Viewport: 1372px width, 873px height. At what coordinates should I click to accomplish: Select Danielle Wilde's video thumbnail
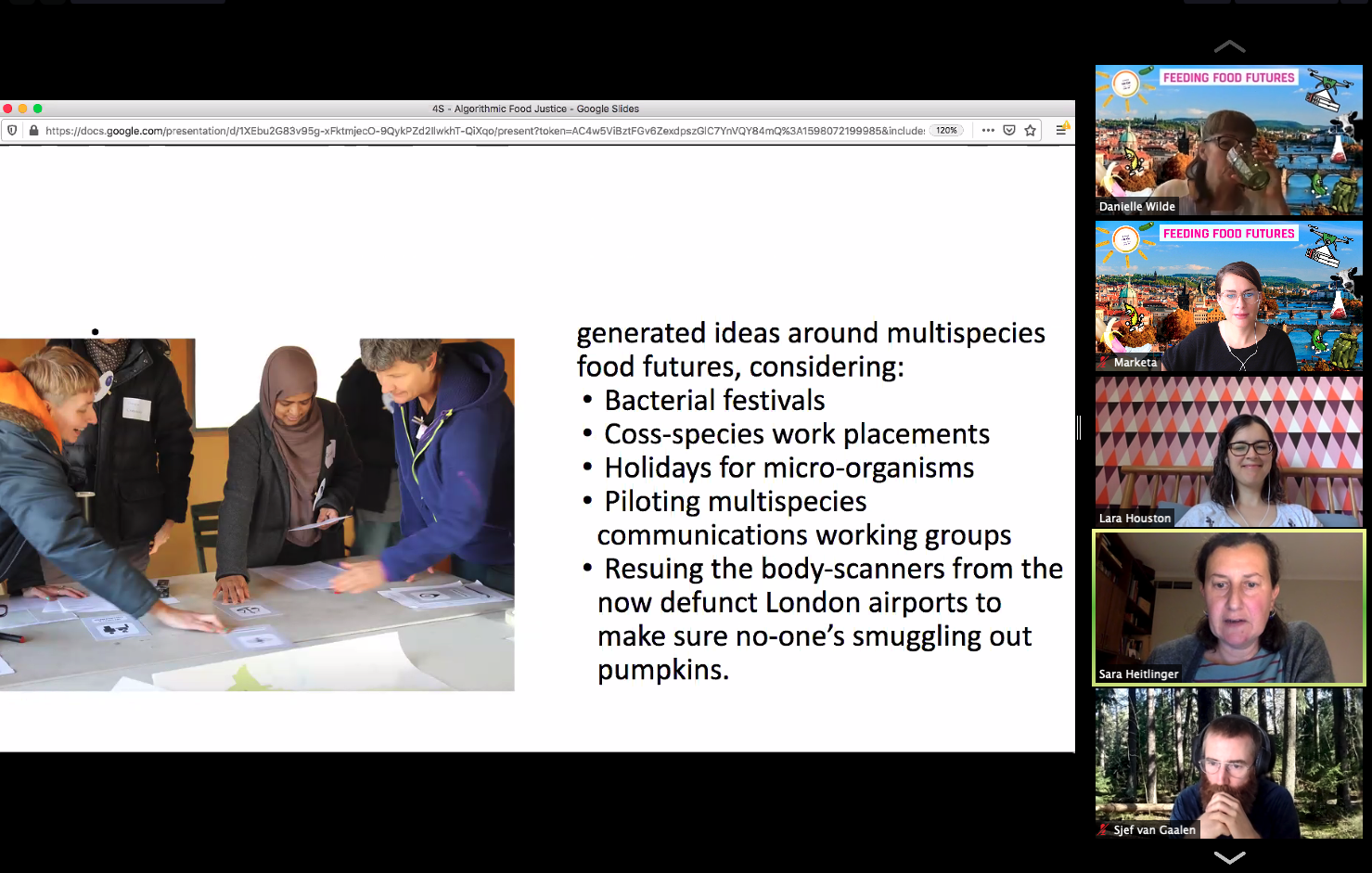pyautogui.click(x=1229, y=140)
